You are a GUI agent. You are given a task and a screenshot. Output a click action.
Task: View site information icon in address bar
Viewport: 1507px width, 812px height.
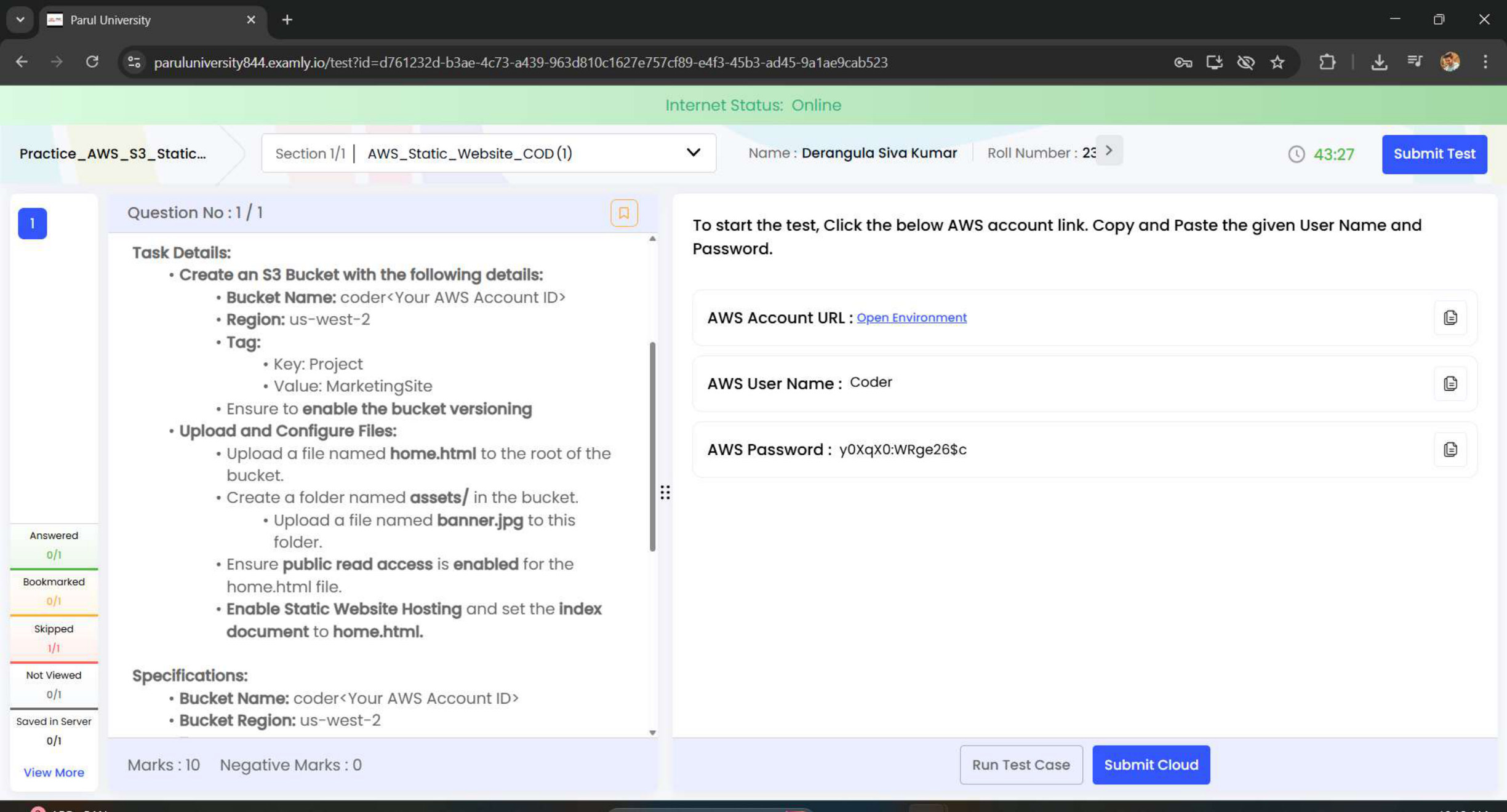coord(134,62)
